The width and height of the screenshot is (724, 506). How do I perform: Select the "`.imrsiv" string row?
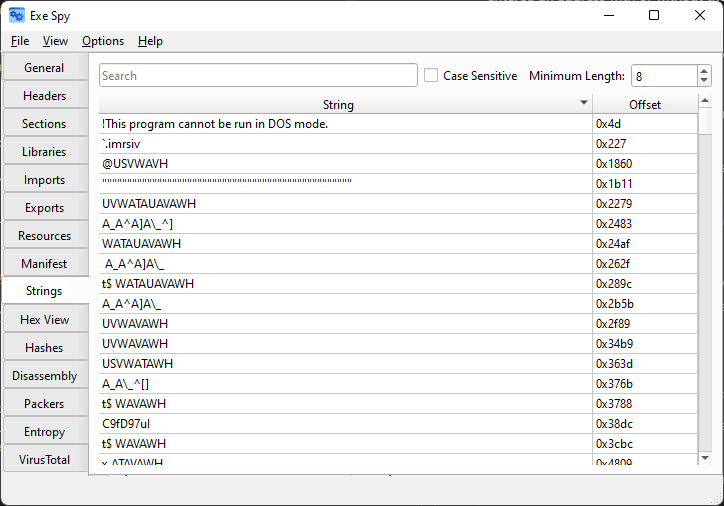point(345,144)
